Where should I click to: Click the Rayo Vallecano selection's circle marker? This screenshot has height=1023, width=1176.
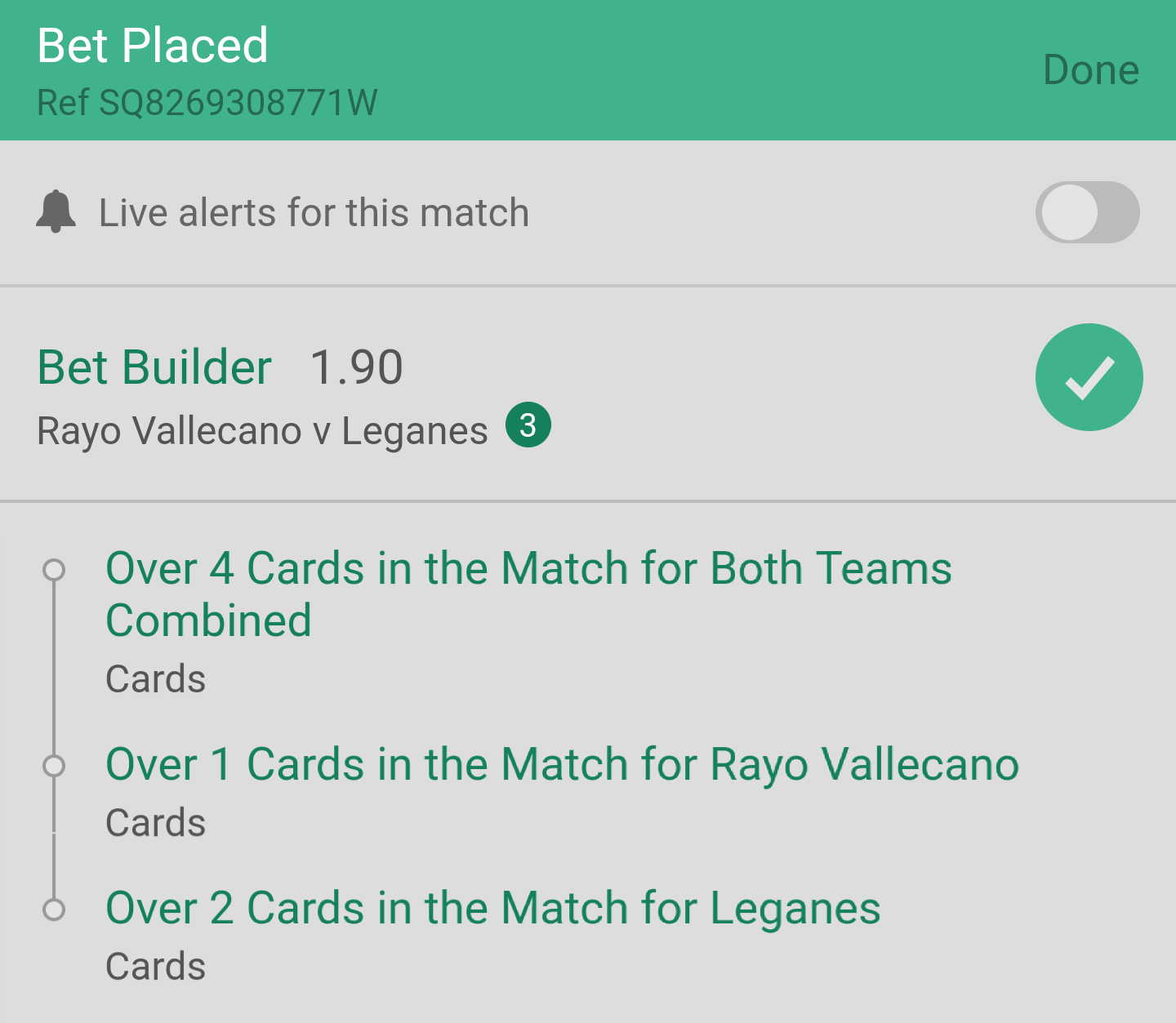click(54, 766)
